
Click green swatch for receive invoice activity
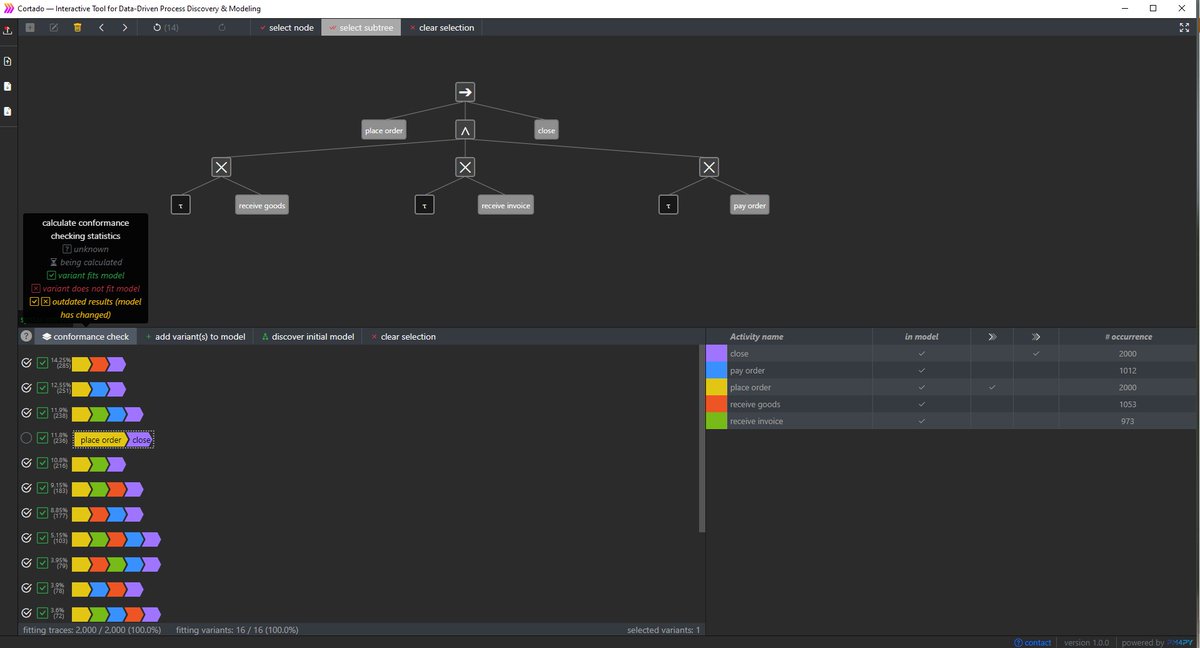pos(716,421)
